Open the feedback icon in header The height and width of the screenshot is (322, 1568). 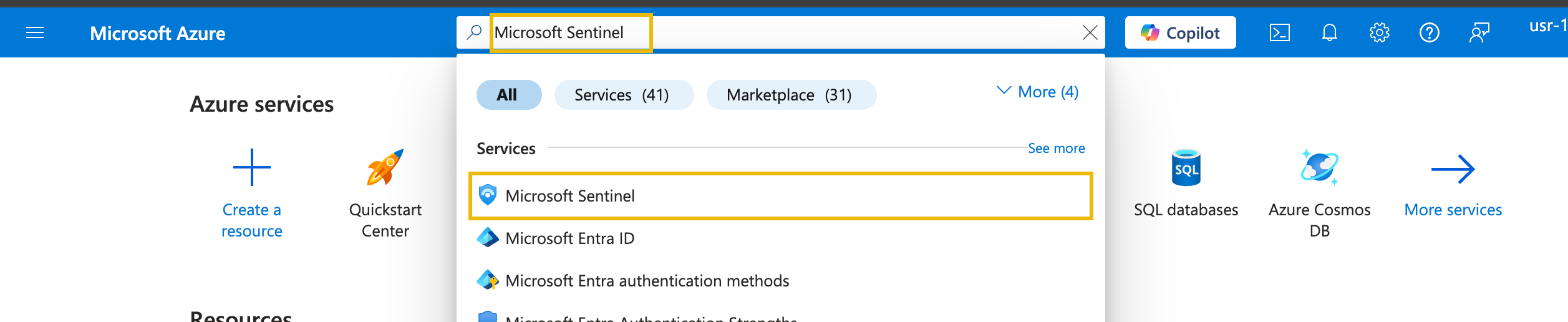point(1479,32)
